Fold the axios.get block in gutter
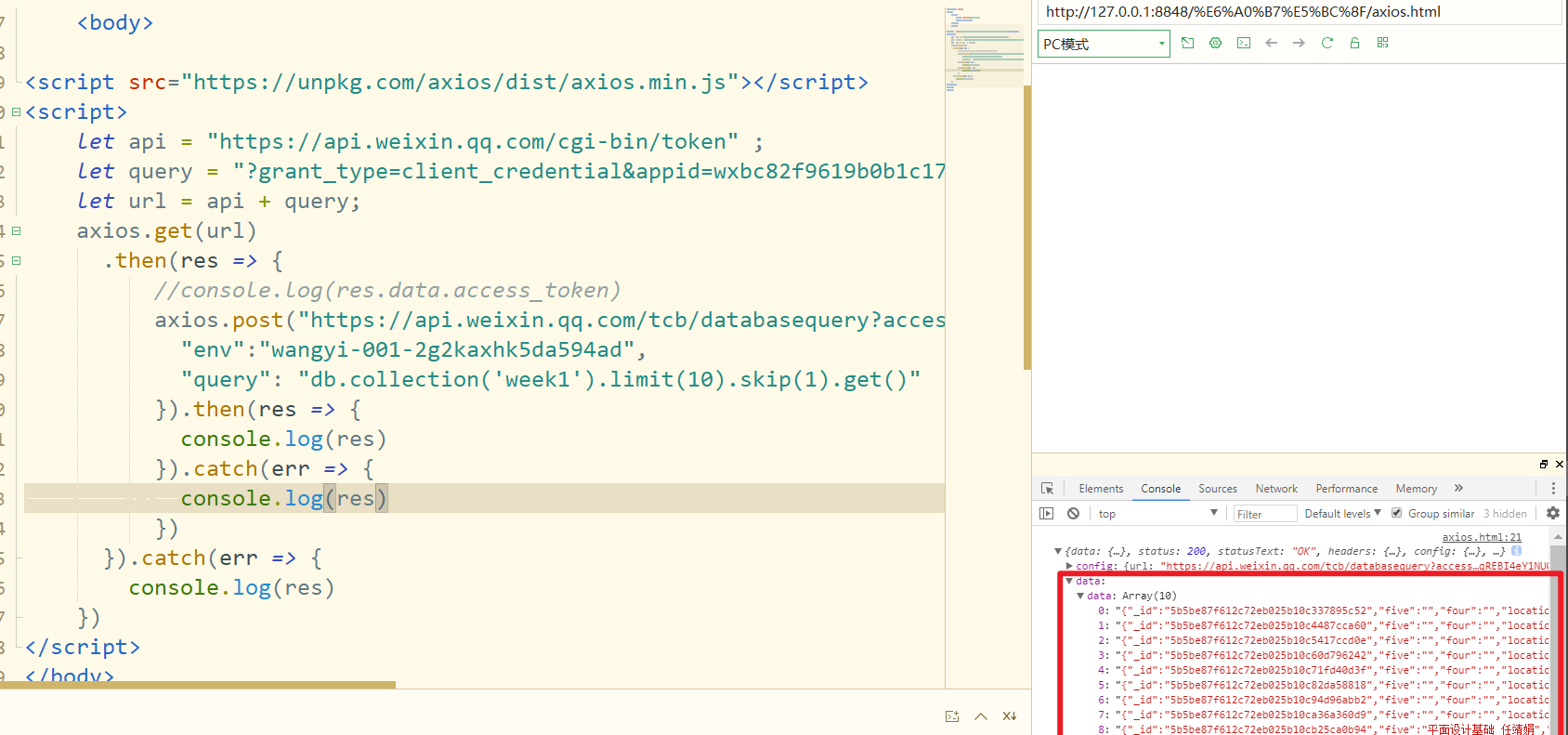This screenshot has width=1568, height=735. pyautogui.click(x=16, y=230)
